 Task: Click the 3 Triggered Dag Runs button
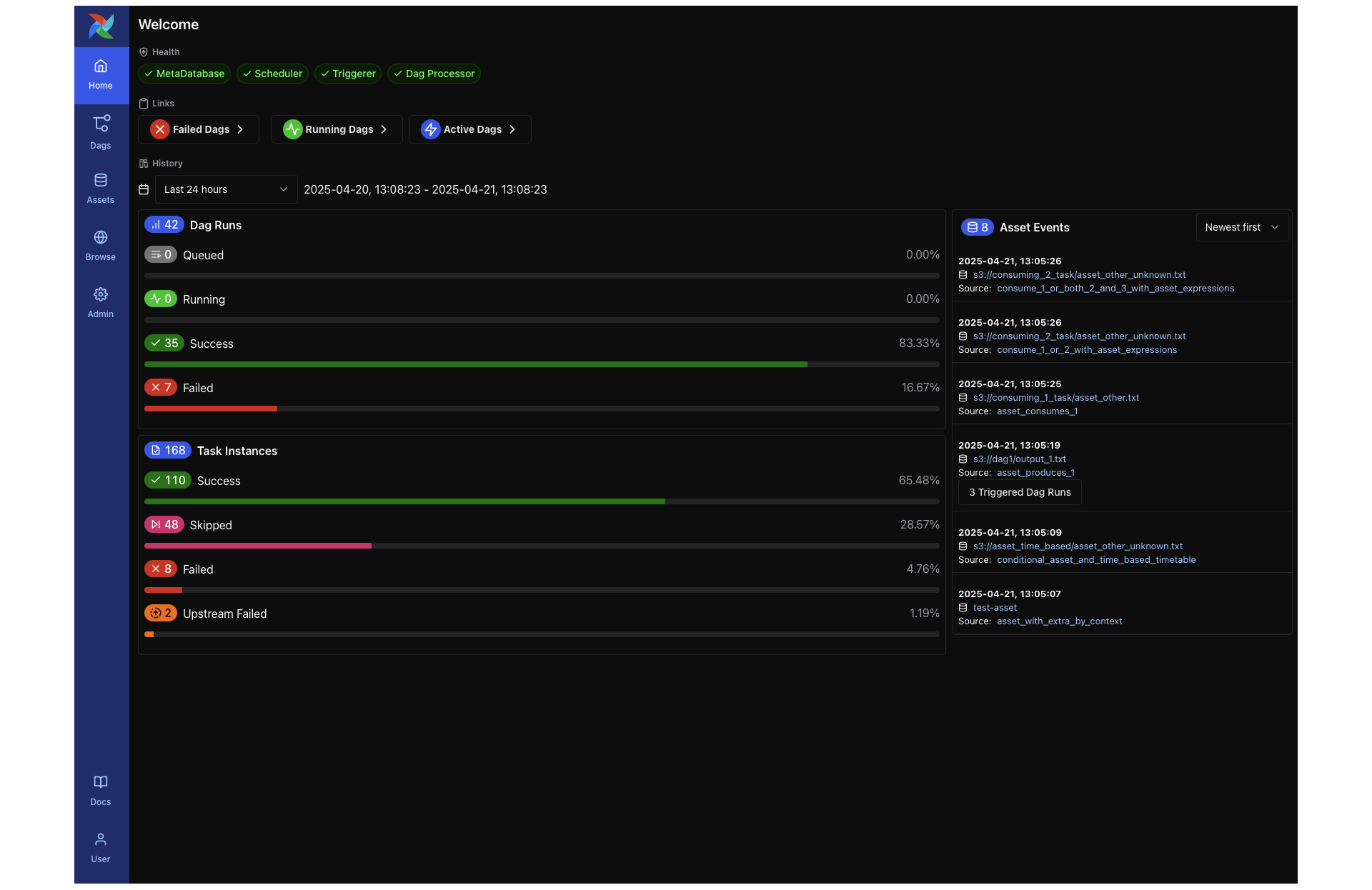(1020, 492)
